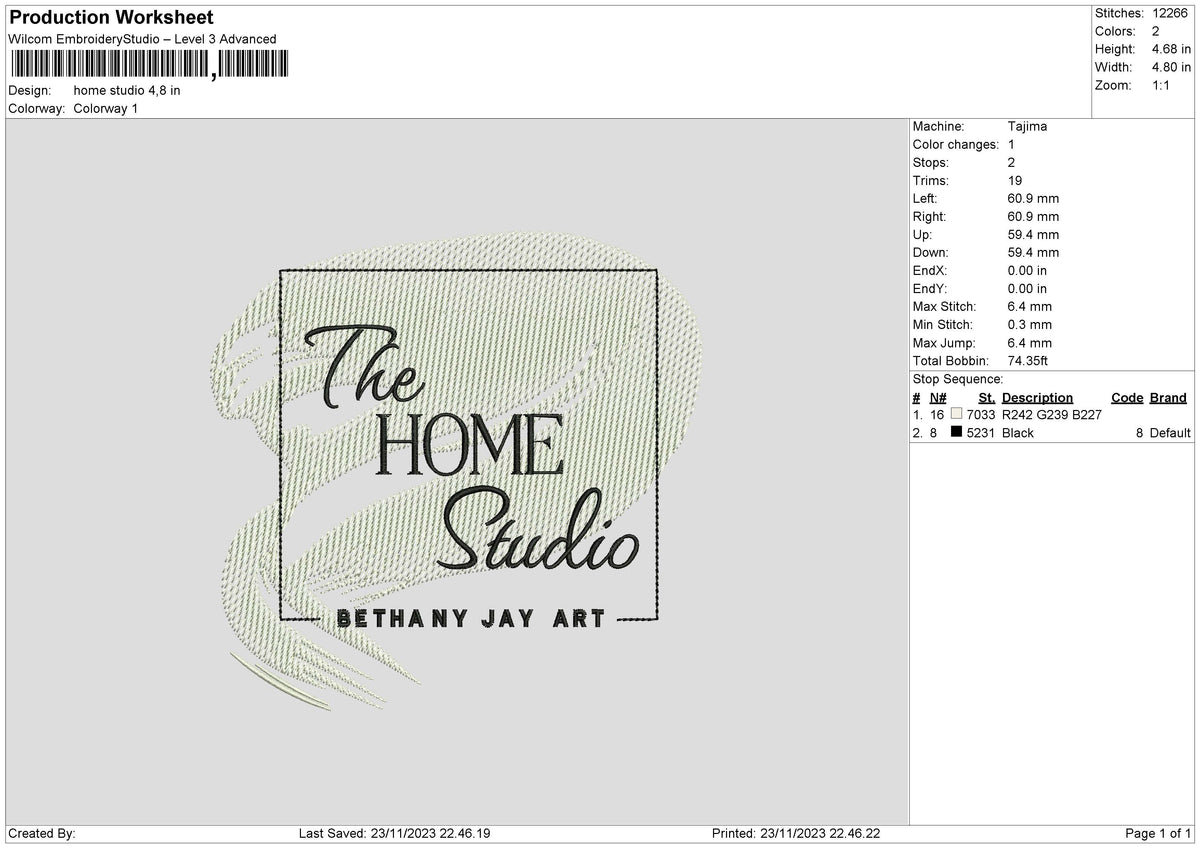Click the 'Brand' column header
The width and height of the screenshot is (1200, 848).
[x=1168, y=397]
